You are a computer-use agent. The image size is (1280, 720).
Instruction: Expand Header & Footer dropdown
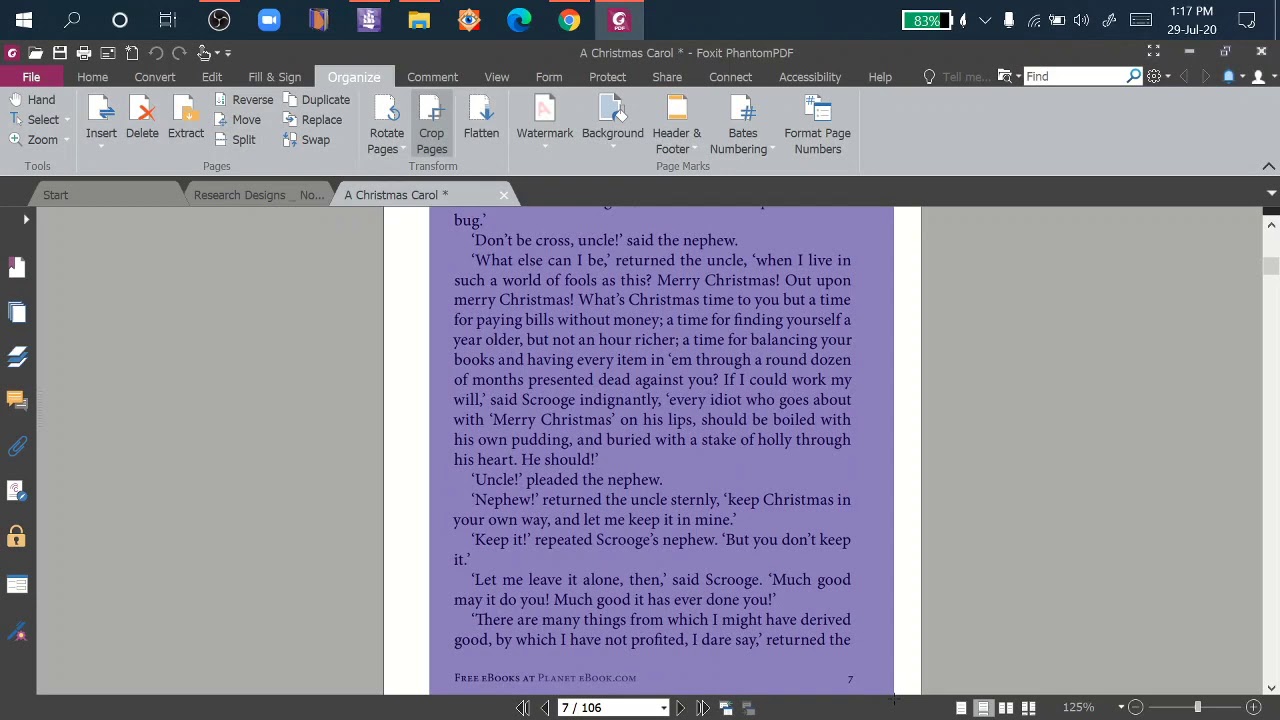(x=694, y=150)
